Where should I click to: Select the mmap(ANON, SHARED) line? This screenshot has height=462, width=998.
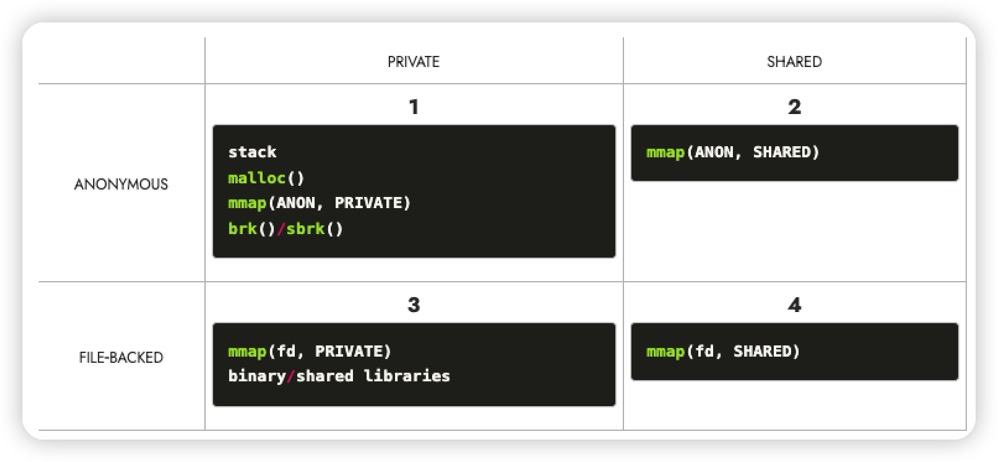[x=732, y=152]
